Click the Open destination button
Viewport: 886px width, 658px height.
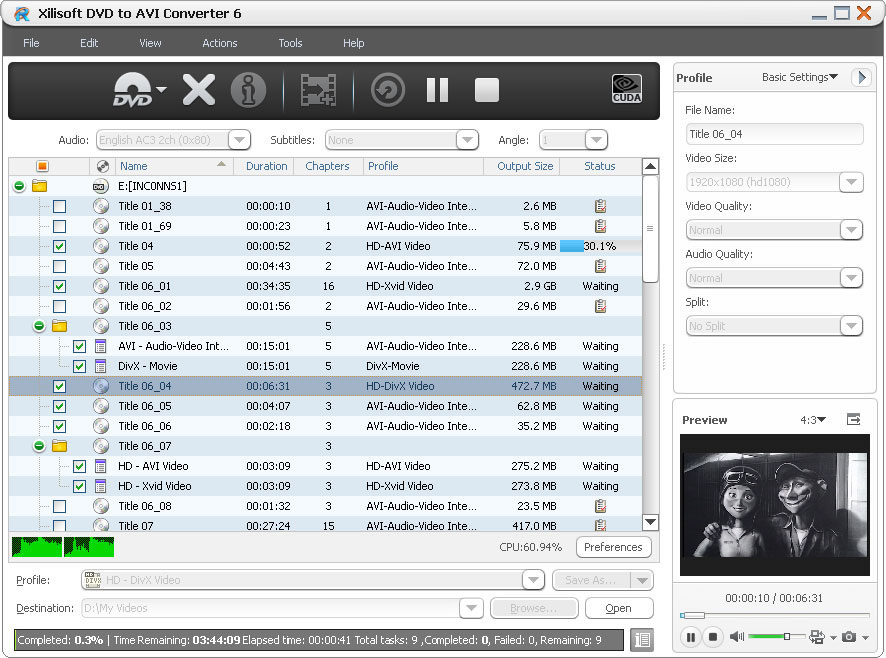point(618,608)
